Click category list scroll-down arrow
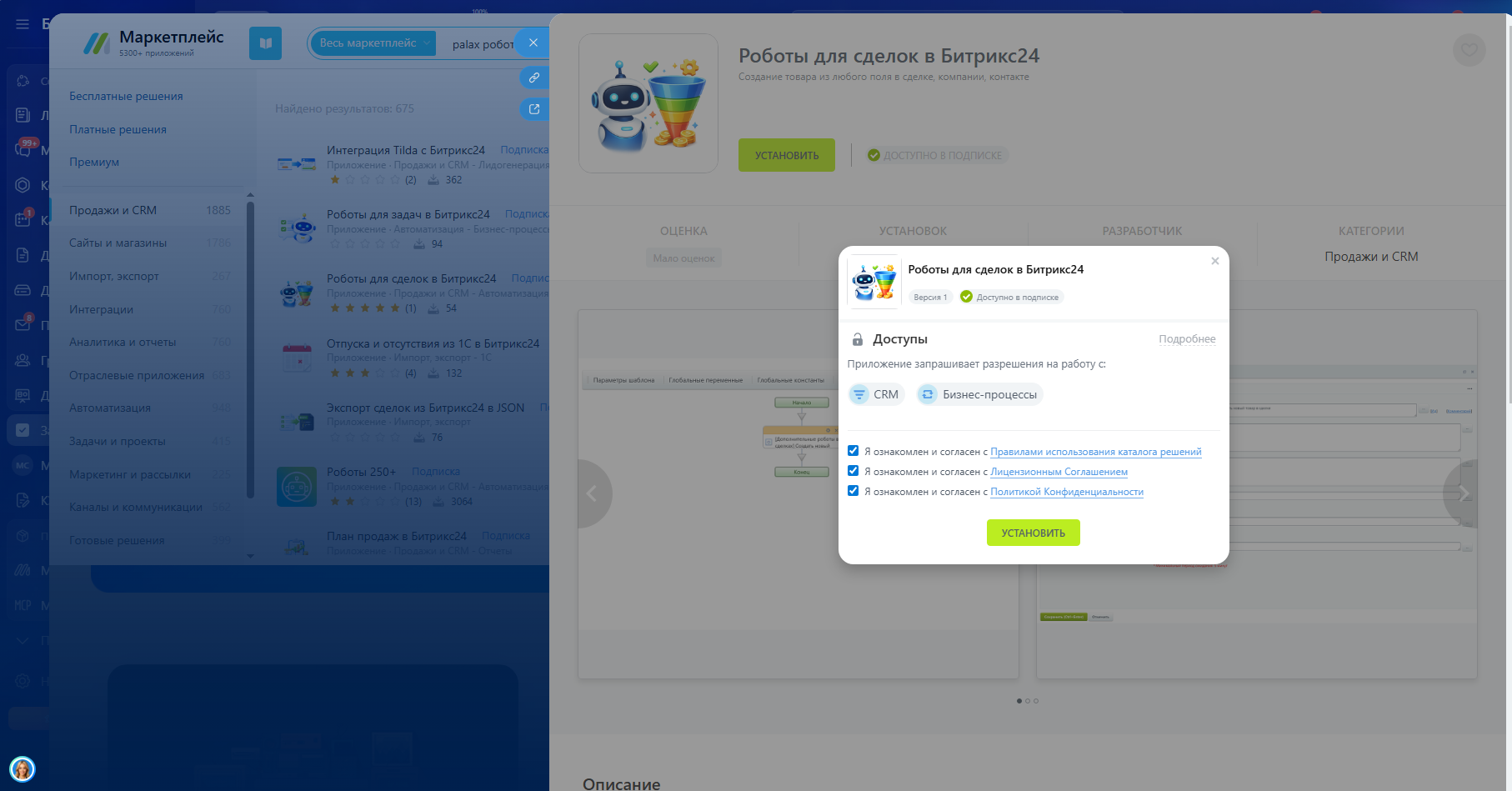Image resolution: width=1512 pixels, height=791 pixels. point(250,556)
